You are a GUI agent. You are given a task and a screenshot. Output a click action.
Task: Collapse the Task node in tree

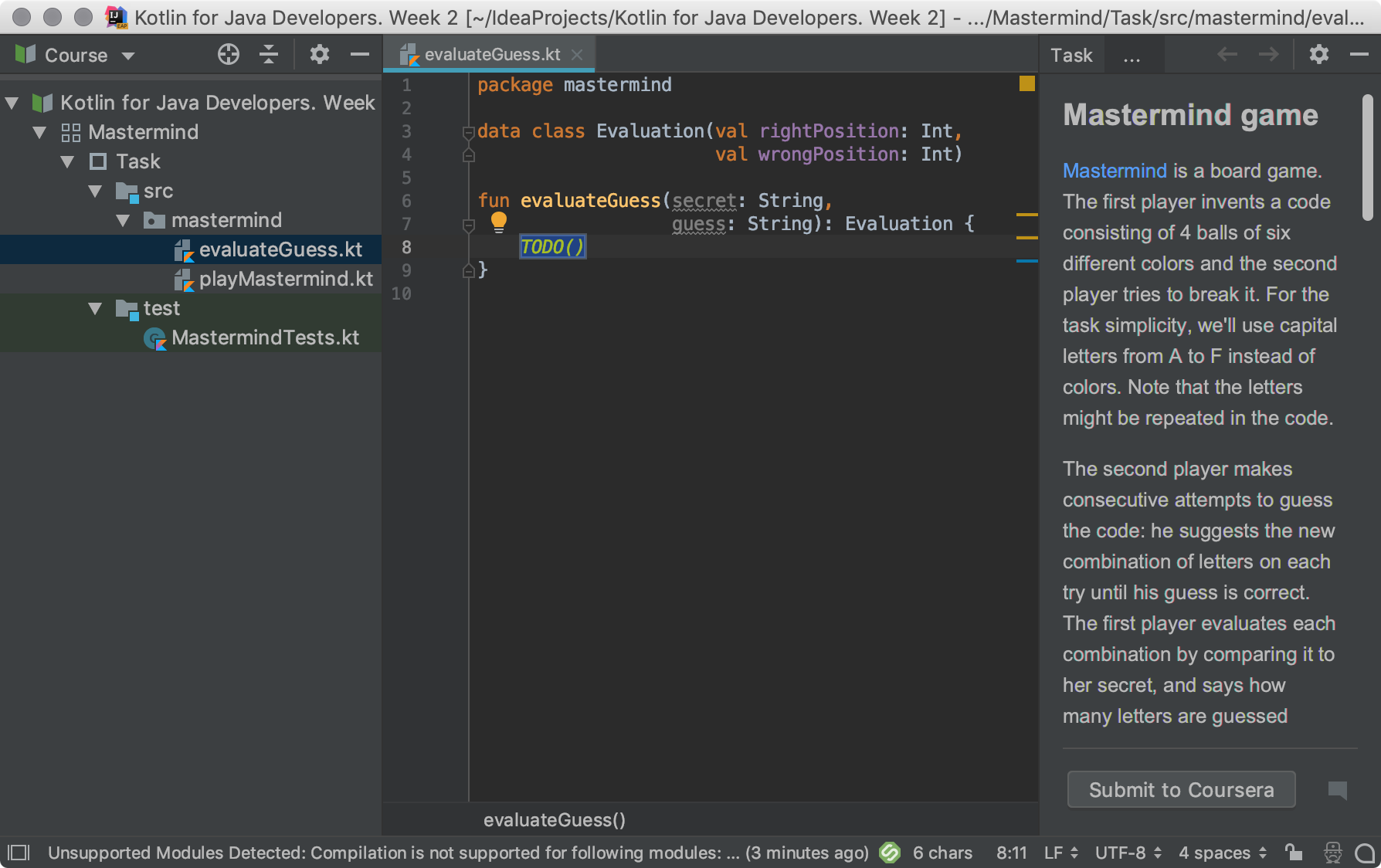[68, 161]
